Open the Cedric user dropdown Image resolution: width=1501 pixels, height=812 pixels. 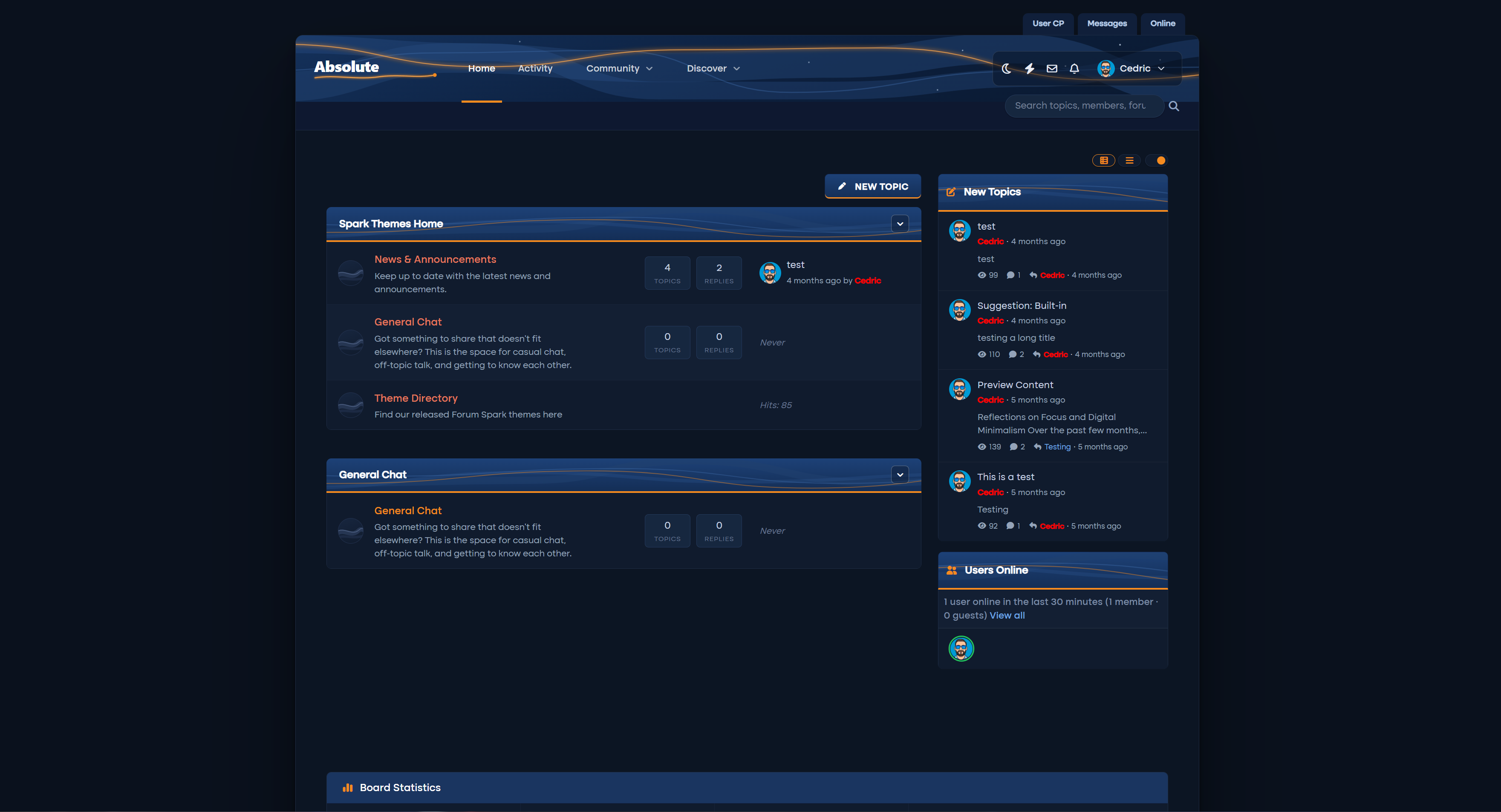click(x=1131, y=69)
